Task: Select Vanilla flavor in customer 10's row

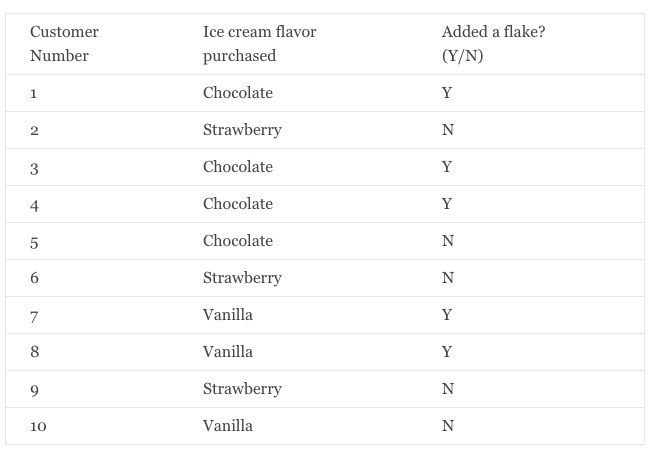Action: pyautogui.click(x=227, y=426)
